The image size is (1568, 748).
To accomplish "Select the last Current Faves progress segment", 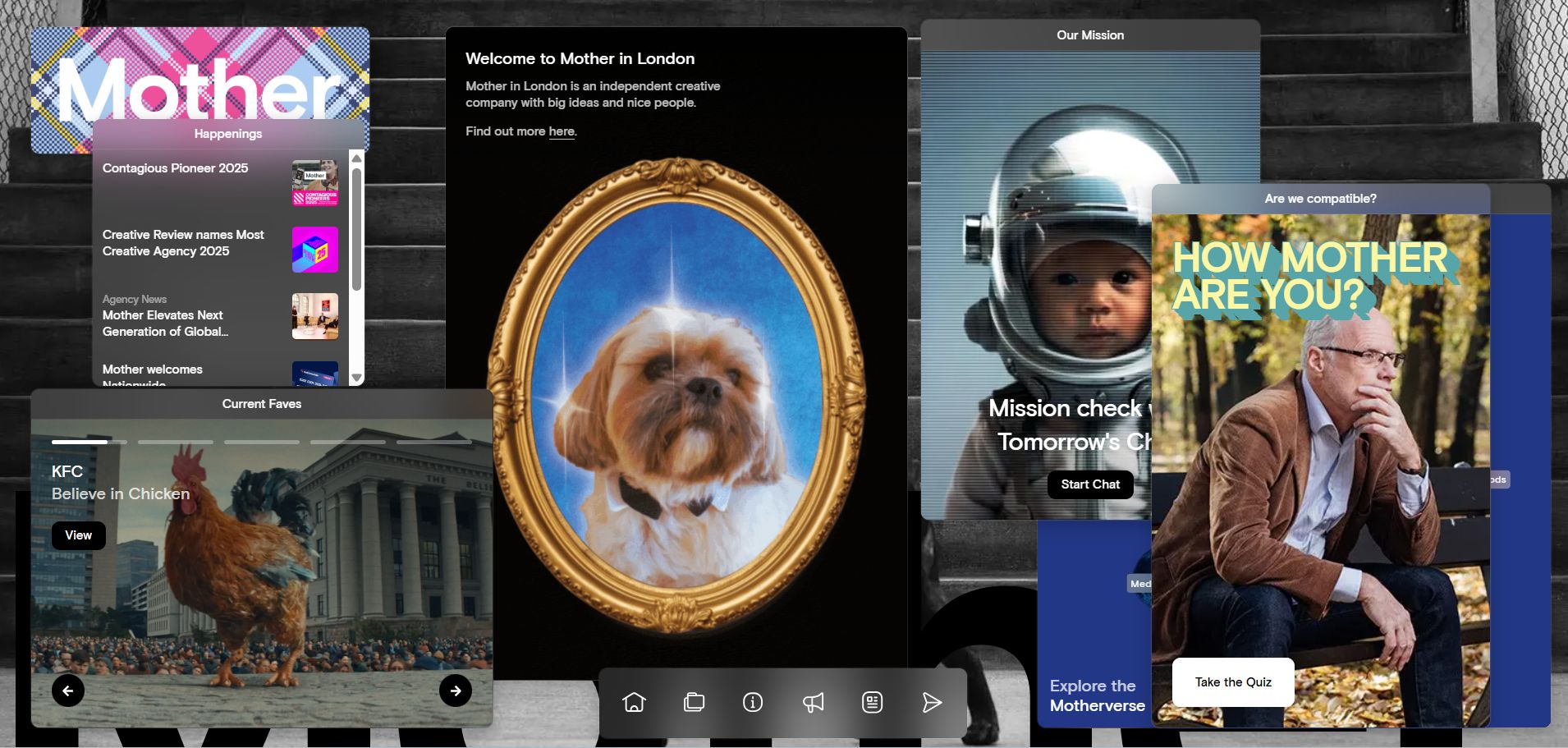I will 433,442.
